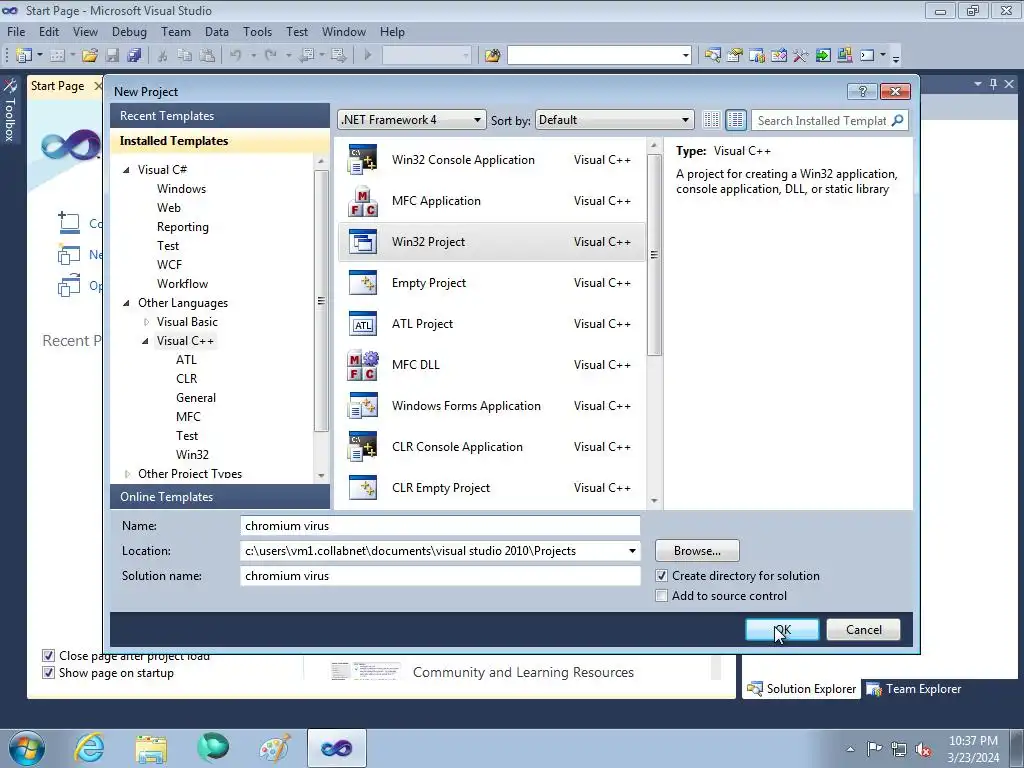Screen dimensions: 1024x768
Task: Open the Recent Templates section
Action: coord(219,116)
